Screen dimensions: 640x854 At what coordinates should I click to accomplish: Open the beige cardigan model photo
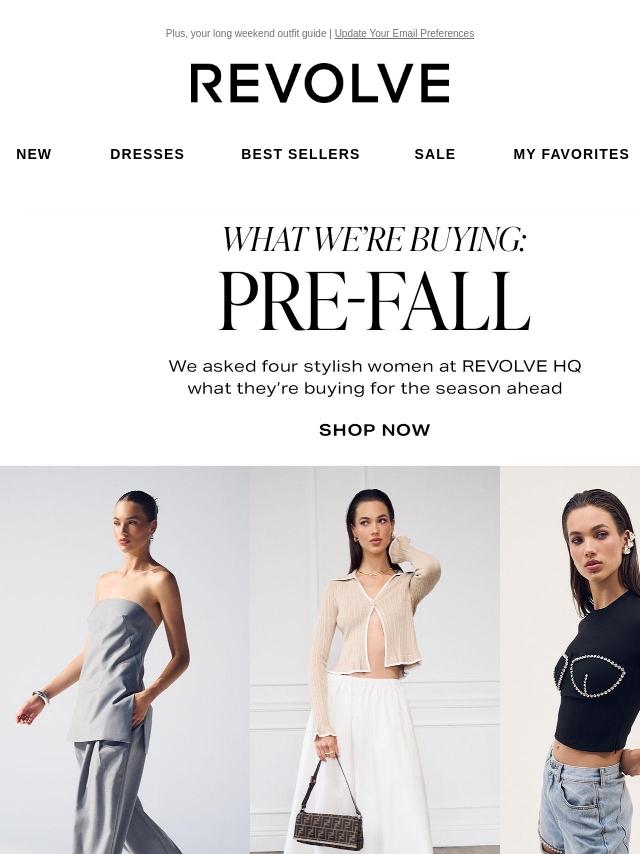pyautogui.click(x=375, y=660)
